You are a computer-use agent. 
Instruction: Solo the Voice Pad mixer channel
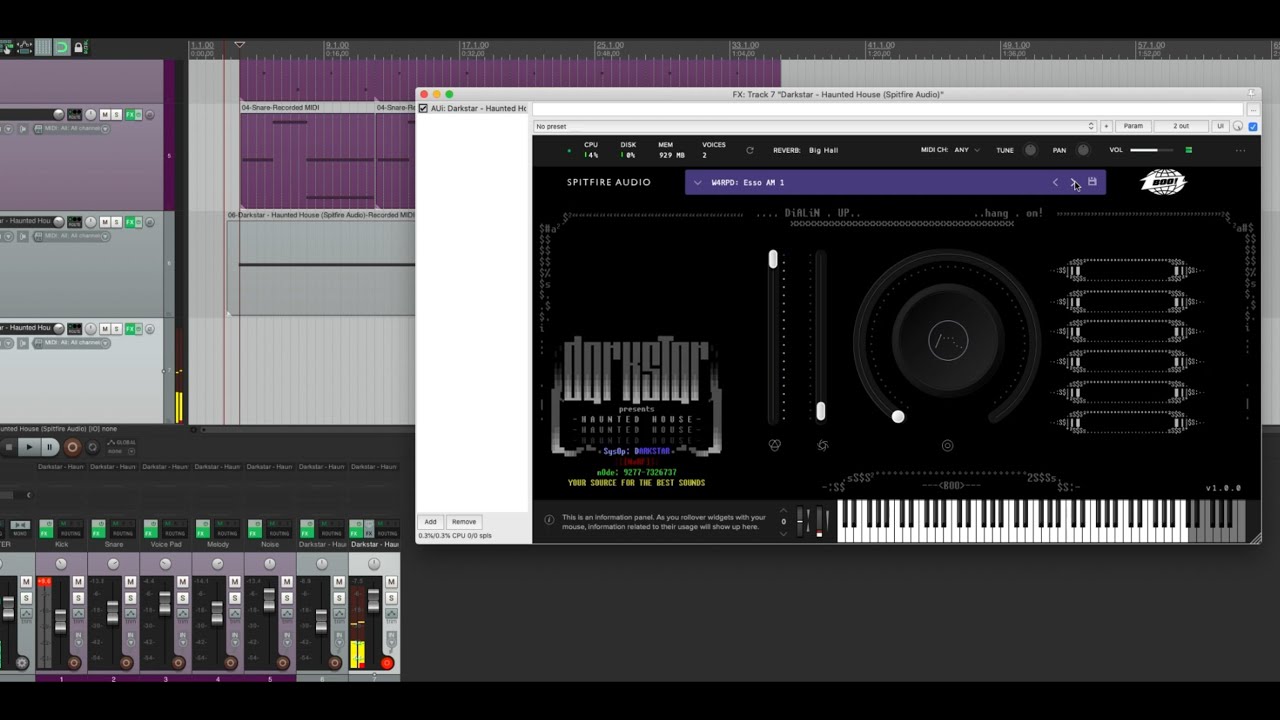182,598
